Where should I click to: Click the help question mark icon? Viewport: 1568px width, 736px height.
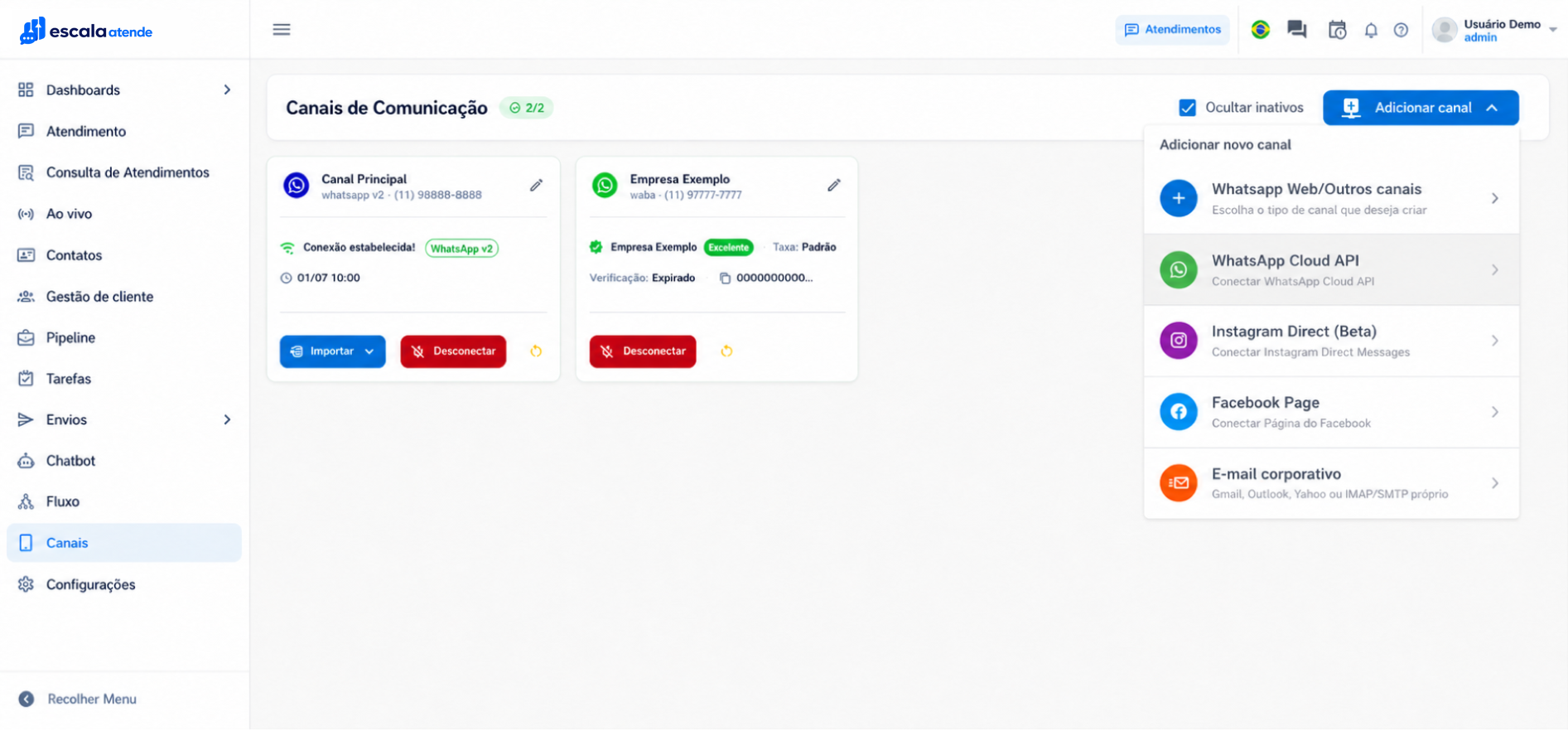coord(1401,30)
